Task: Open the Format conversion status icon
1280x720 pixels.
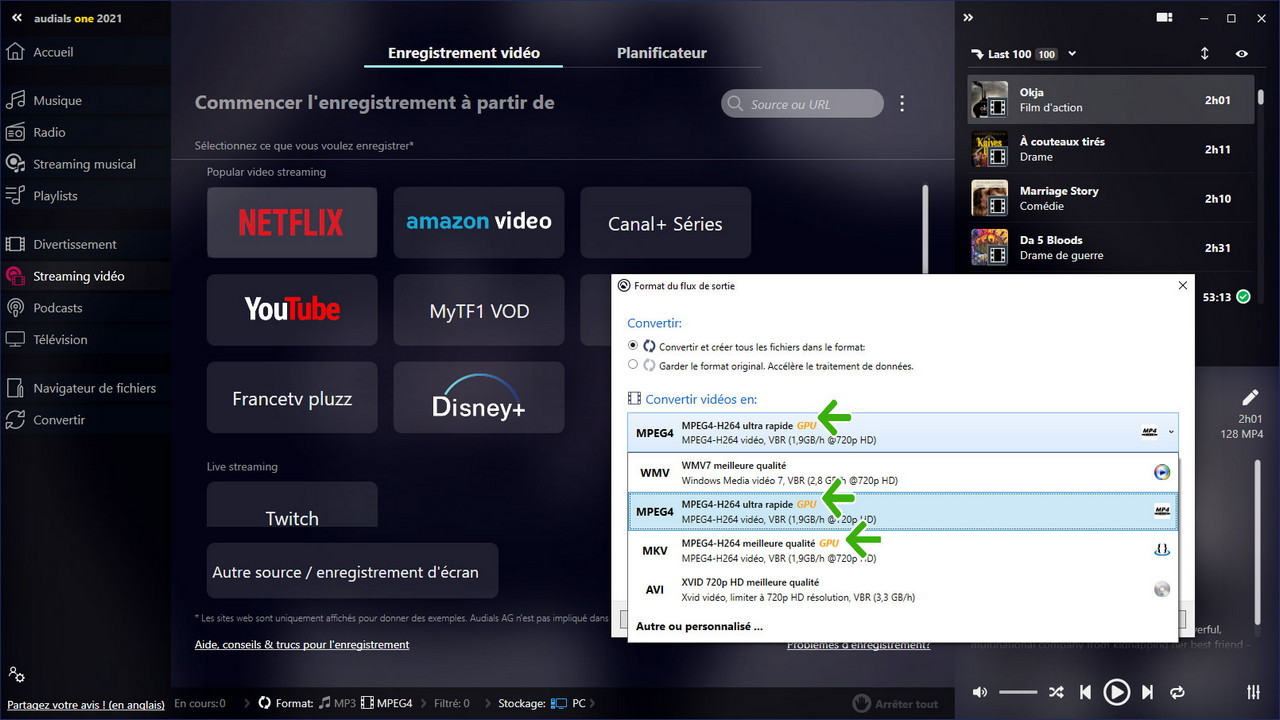Action: [x=264, y=703]
